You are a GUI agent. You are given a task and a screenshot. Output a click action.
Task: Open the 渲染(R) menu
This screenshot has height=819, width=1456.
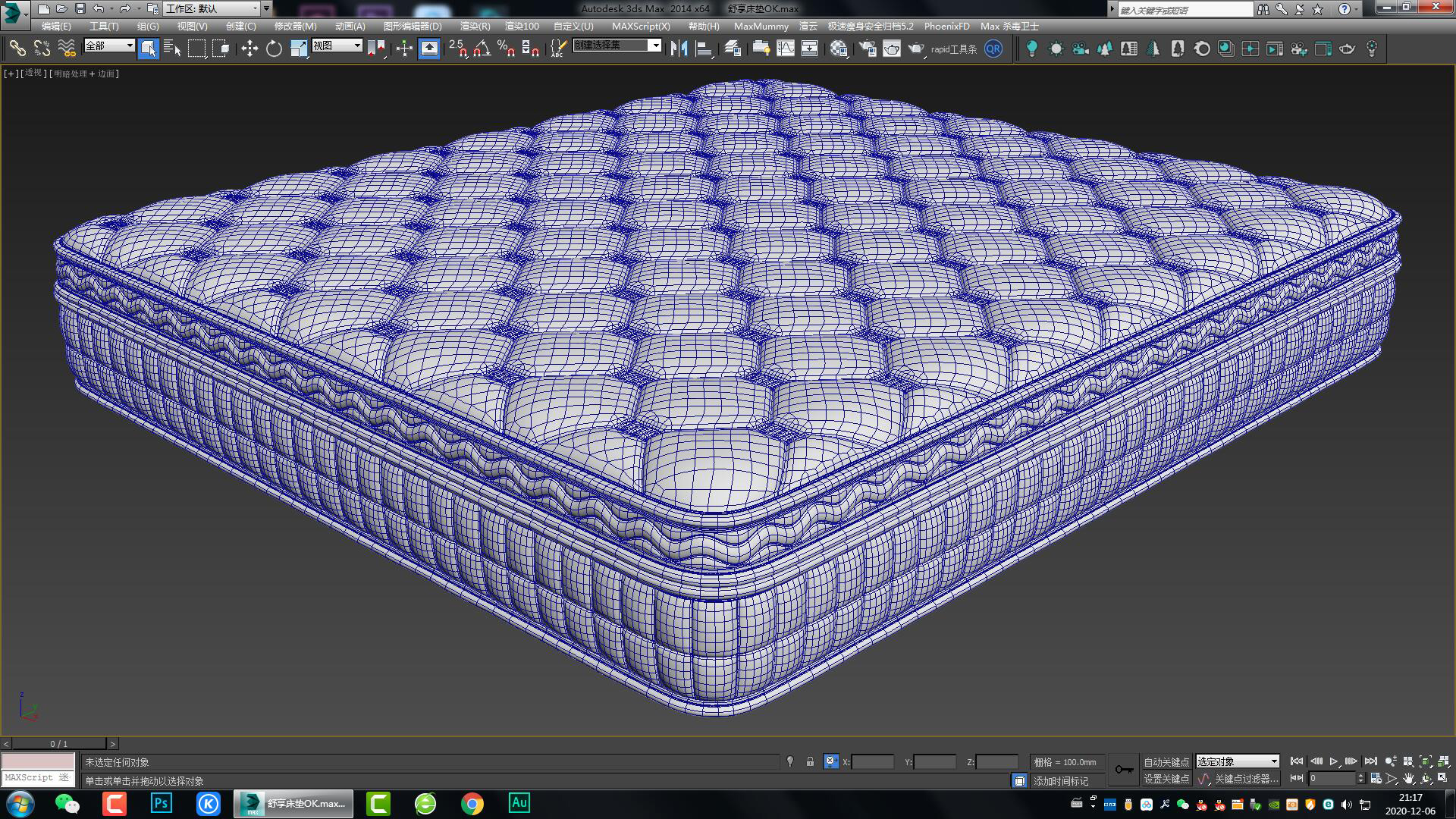coord(475,26)
